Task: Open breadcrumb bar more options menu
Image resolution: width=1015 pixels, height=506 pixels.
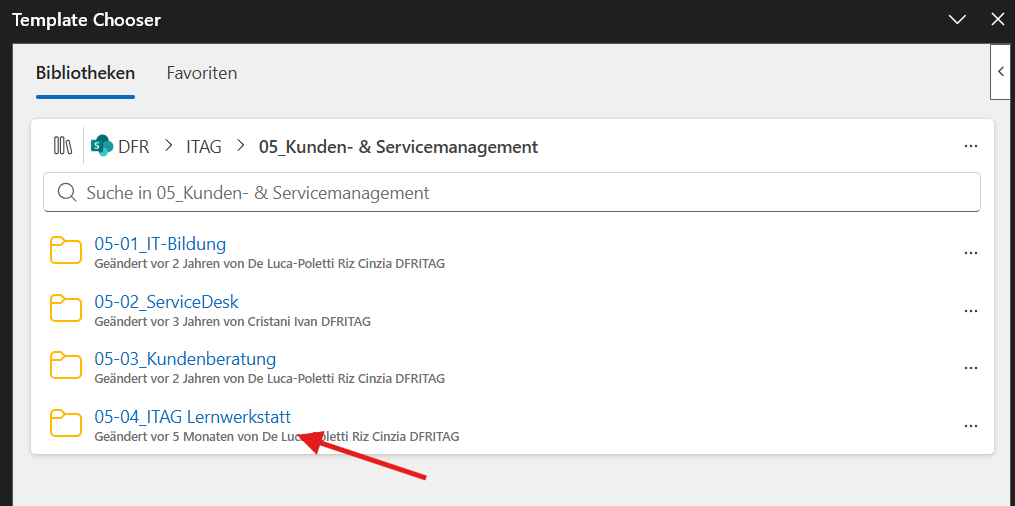Action: 970,146
